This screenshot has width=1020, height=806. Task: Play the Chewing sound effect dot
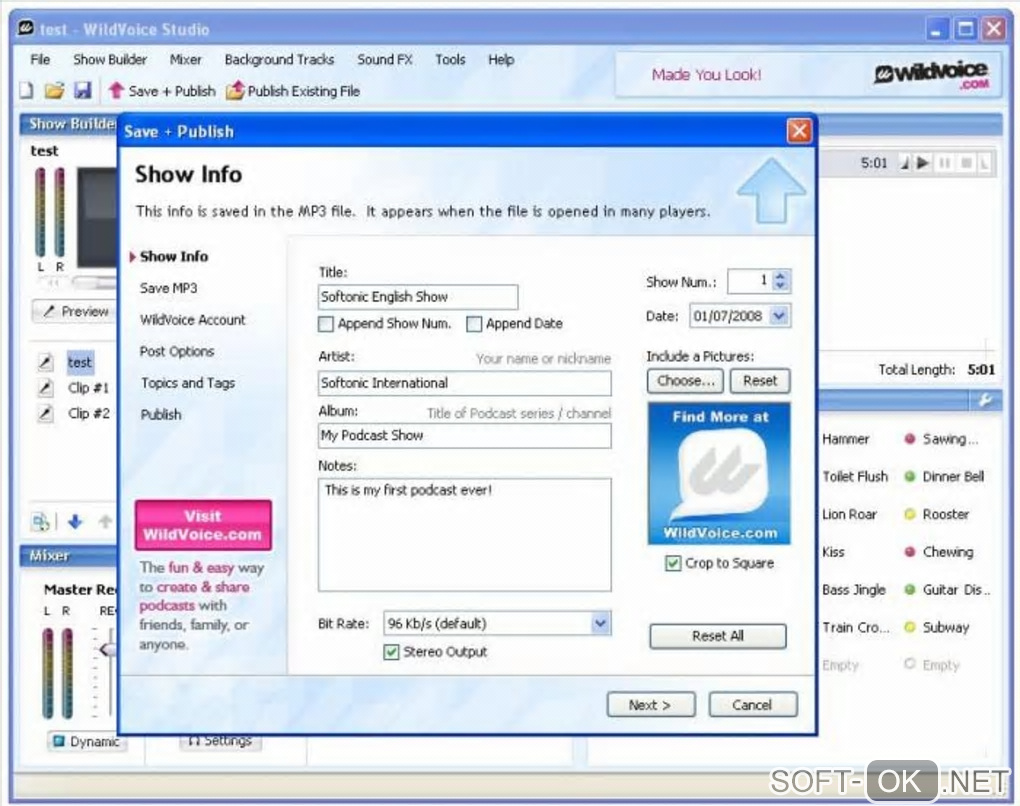(910, 552)
